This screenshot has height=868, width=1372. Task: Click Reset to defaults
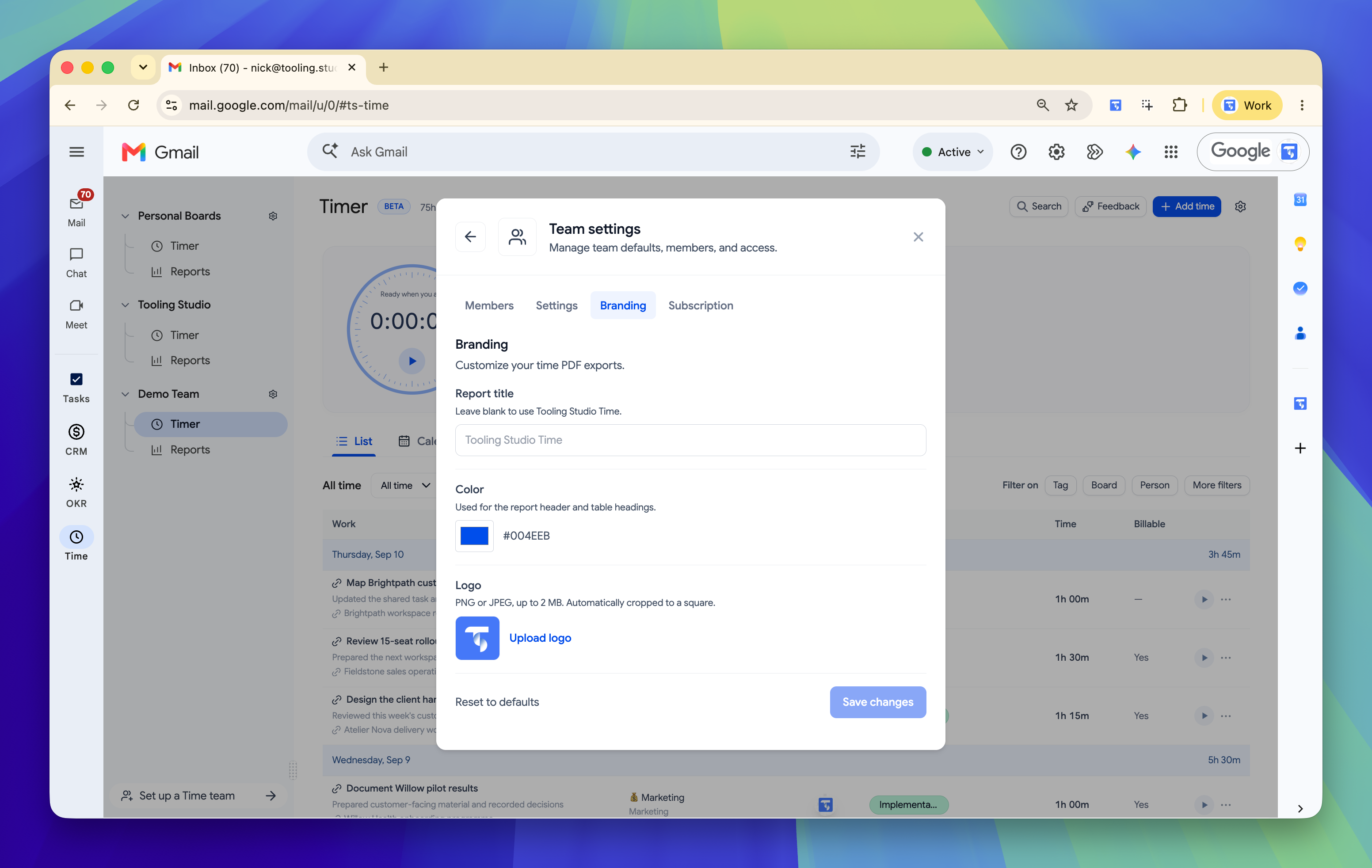pyautogui.click(x=497, y=702)
